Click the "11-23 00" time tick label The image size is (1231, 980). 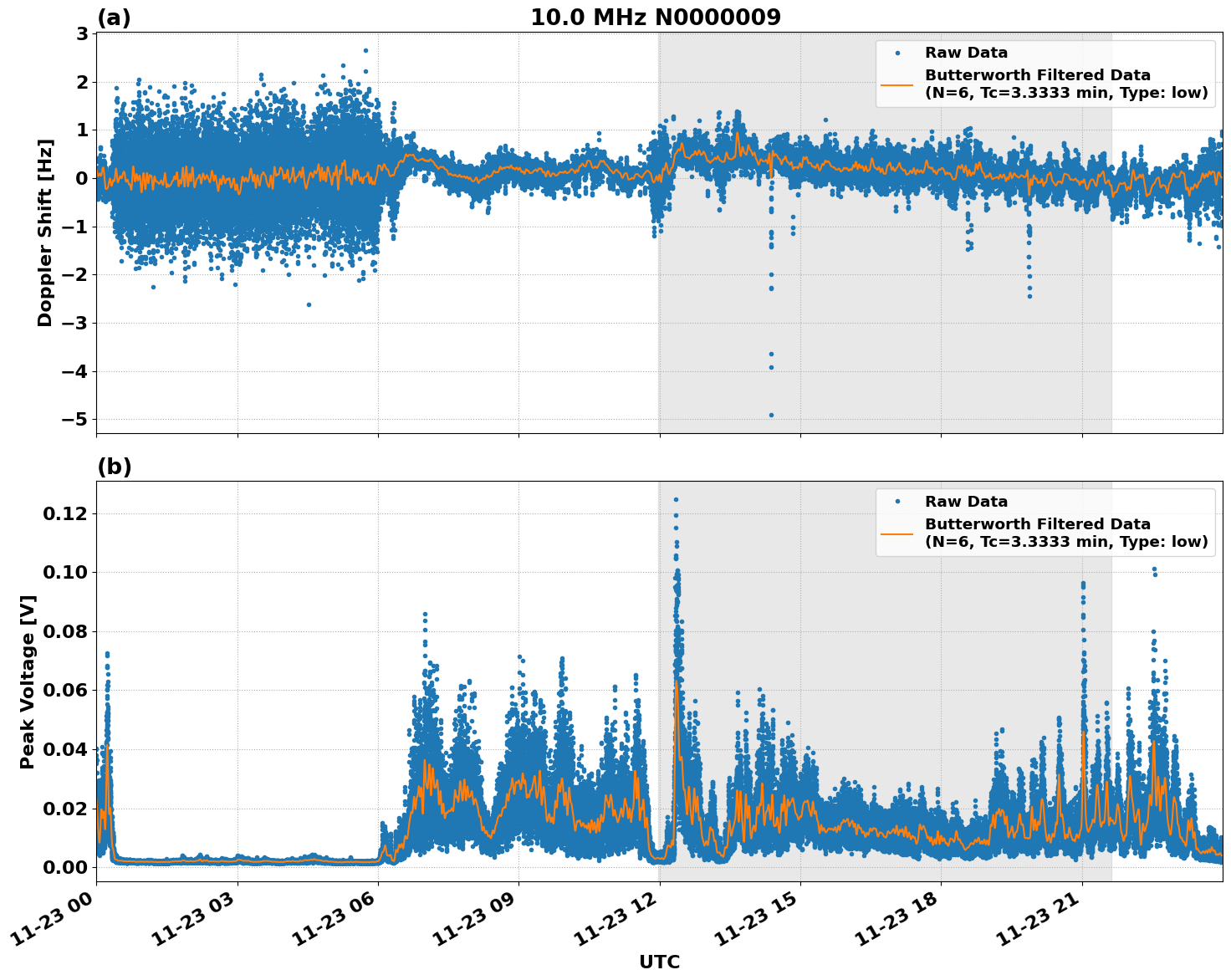tap(54, 922)
